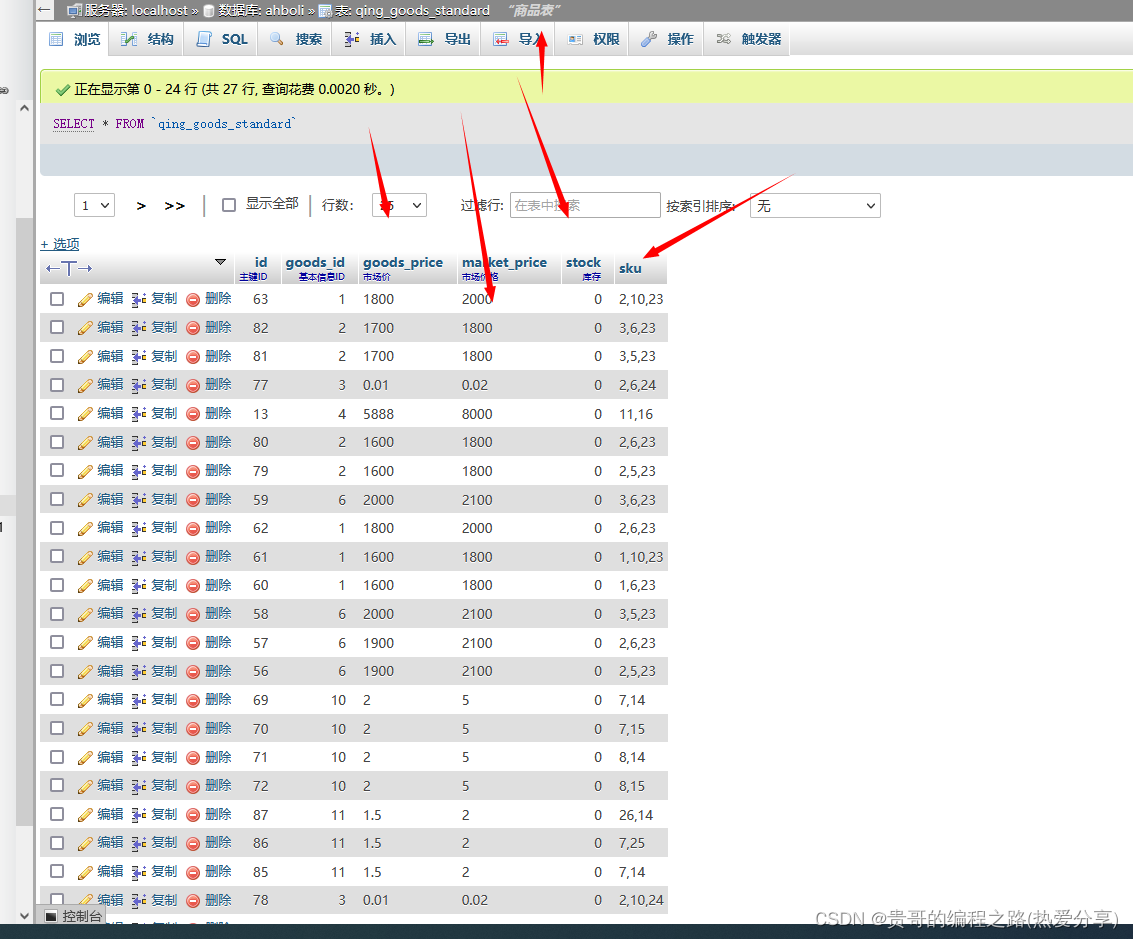Click the pencil edit icon for row id 77

pyautogui.click(x=85, y=385)
